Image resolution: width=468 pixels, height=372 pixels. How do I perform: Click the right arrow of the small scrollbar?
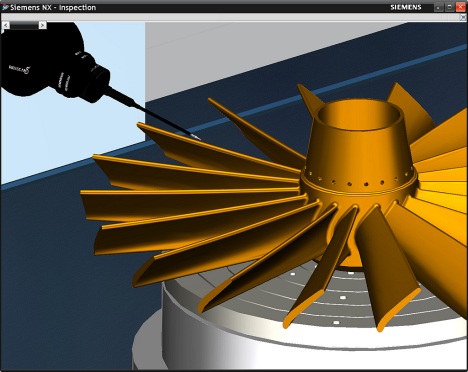click(x=42, y=25)
